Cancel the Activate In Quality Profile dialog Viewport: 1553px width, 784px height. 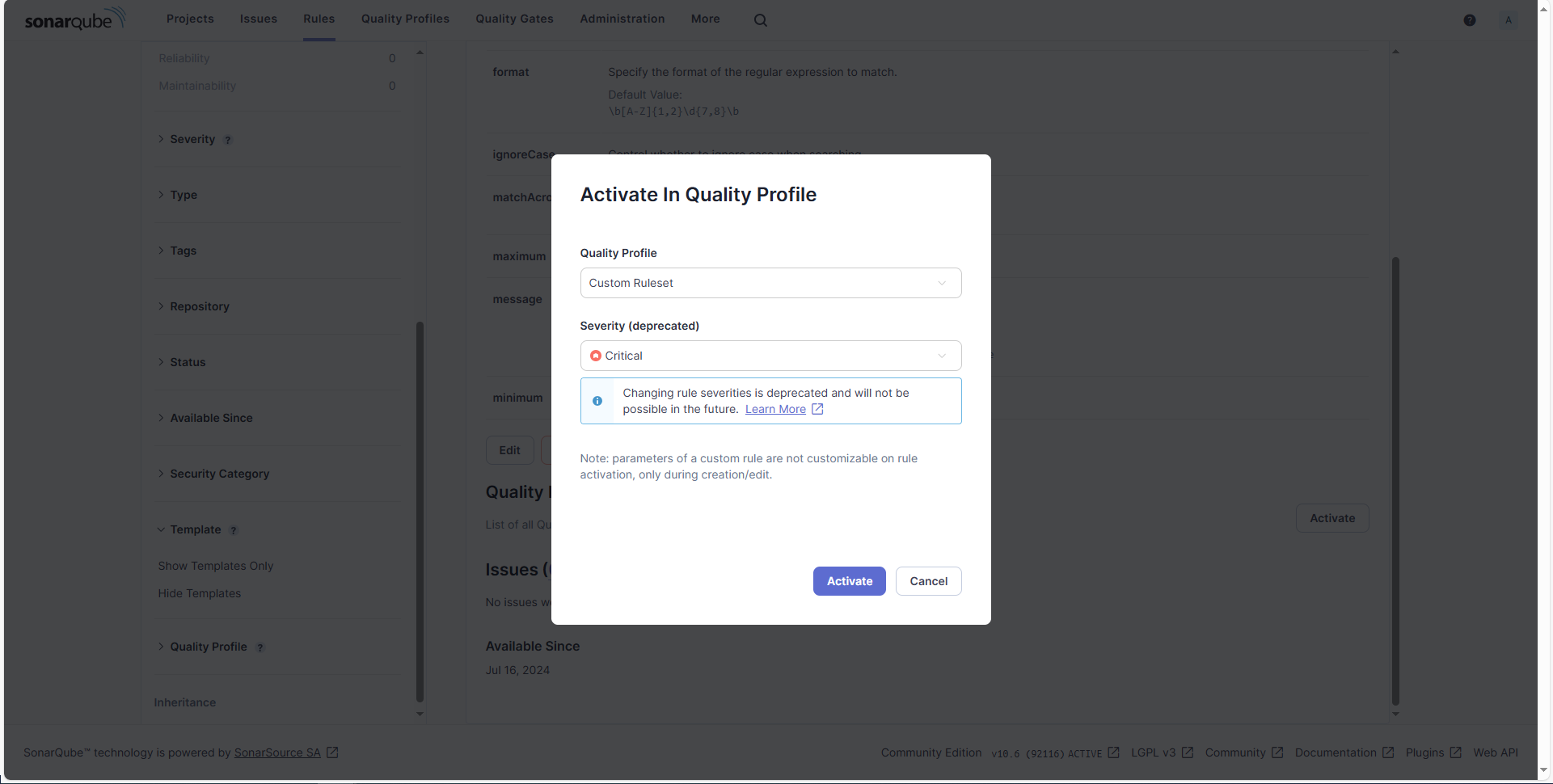coord(928,581)
